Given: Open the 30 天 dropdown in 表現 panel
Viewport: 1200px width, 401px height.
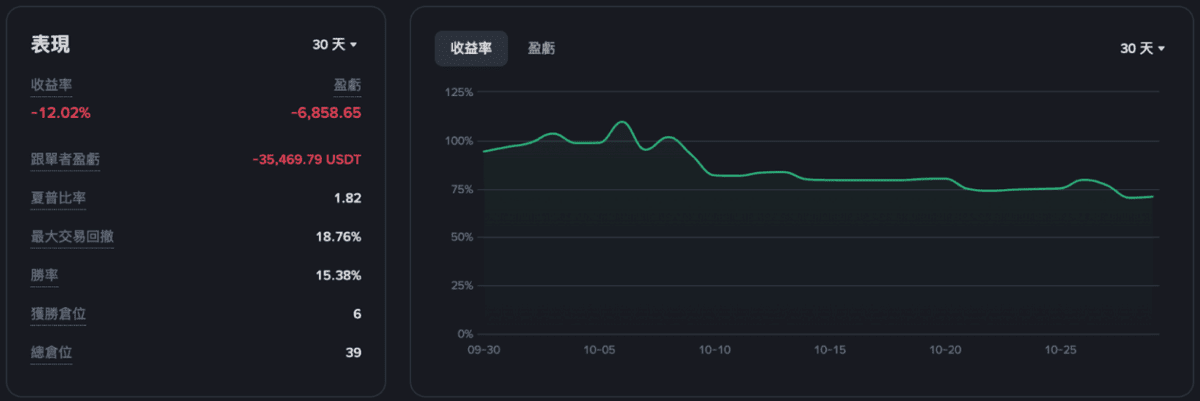Looking at the screenshot, I should 335,45.
